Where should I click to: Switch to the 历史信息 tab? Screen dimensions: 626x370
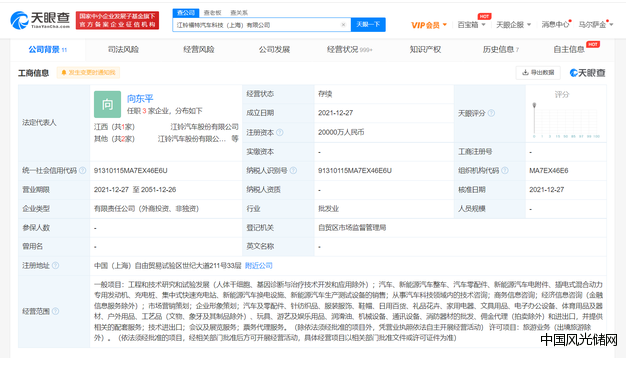(x=501, y=49)
